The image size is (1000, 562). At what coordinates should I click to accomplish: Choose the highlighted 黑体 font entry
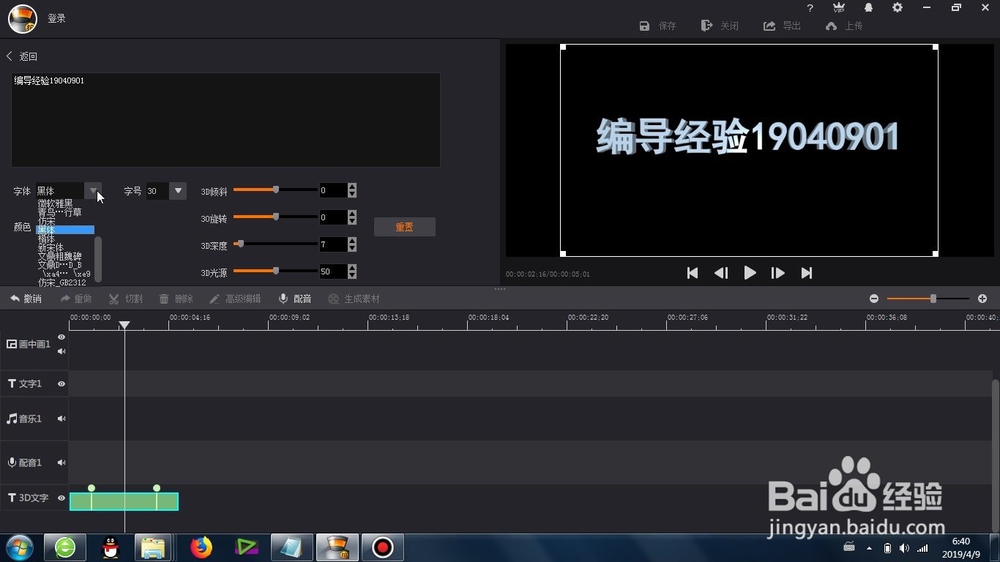[65, 230]
